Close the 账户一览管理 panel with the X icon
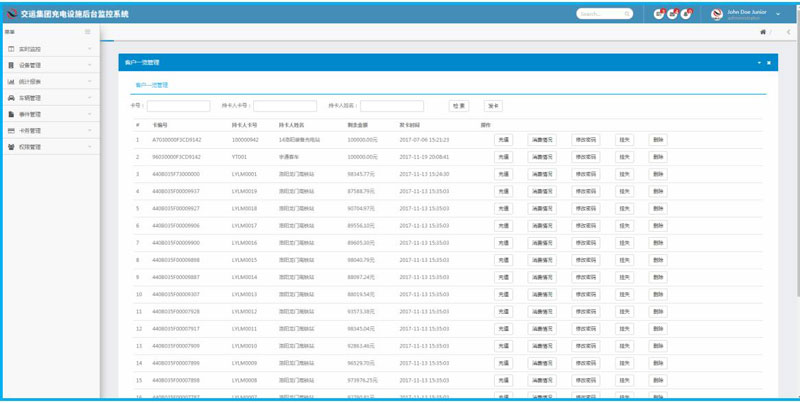The width and height of the screenshot is (800, 403). click(x=769, y=62)
